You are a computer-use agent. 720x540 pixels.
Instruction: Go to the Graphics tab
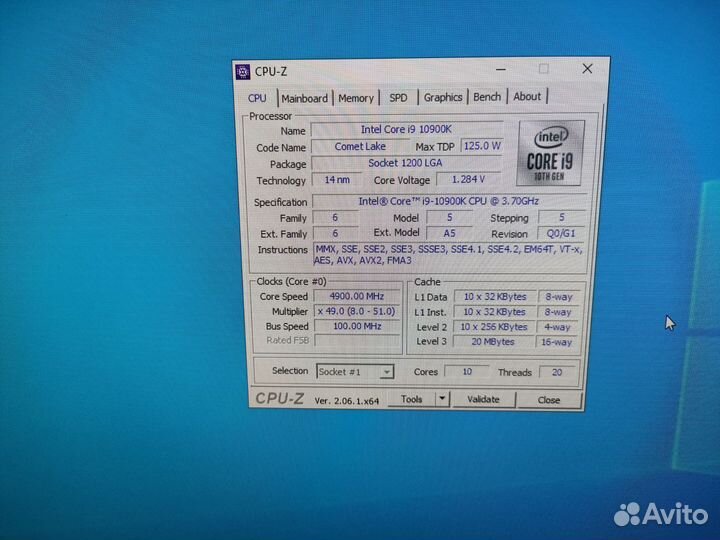pyautogui.click(x=443, y=97)
